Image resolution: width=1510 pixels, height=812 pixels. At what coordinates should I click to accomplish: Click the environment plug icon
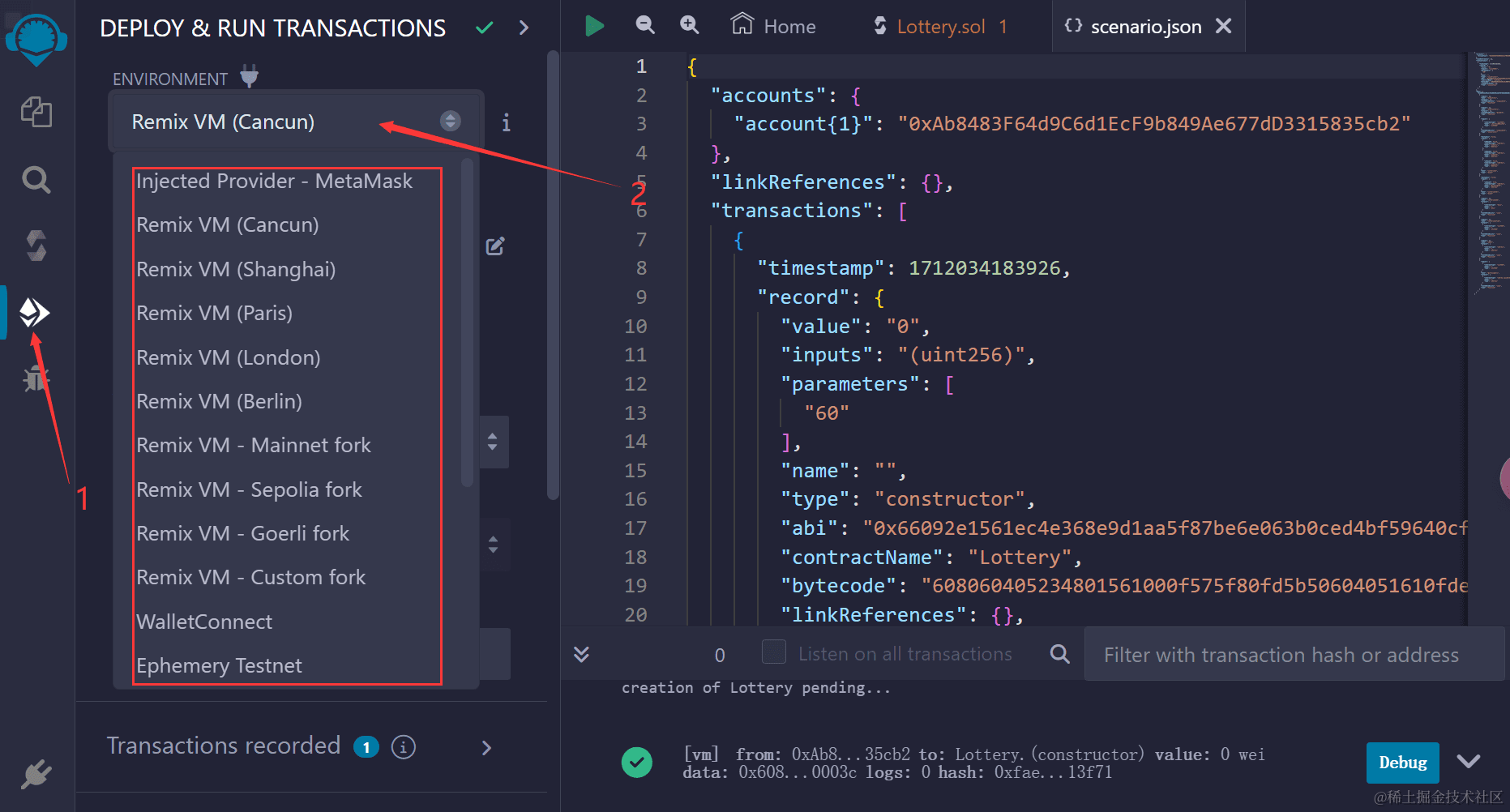[x=249, y=77]
